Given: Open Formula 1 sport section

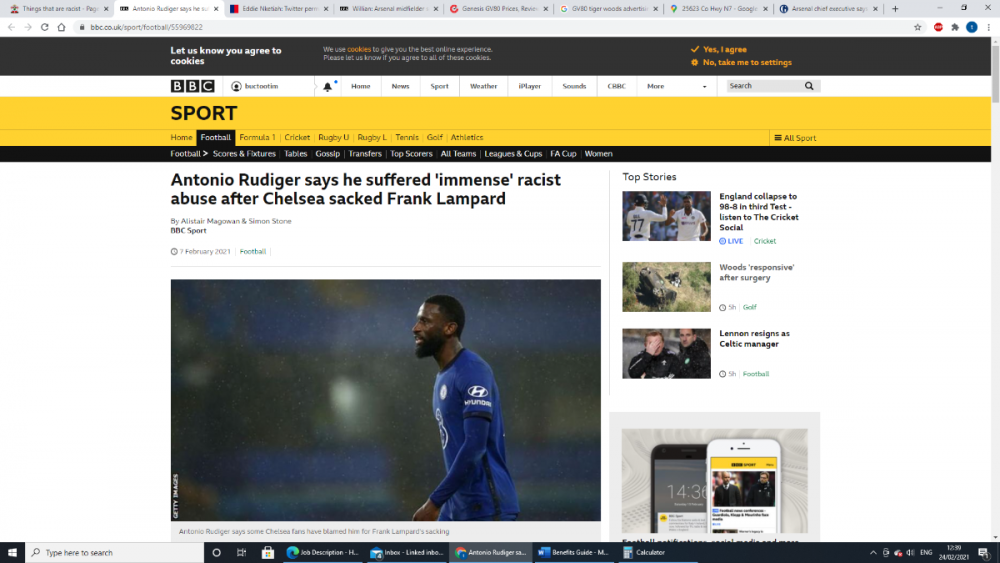Looking at the screenshot, I should point(257,138).
